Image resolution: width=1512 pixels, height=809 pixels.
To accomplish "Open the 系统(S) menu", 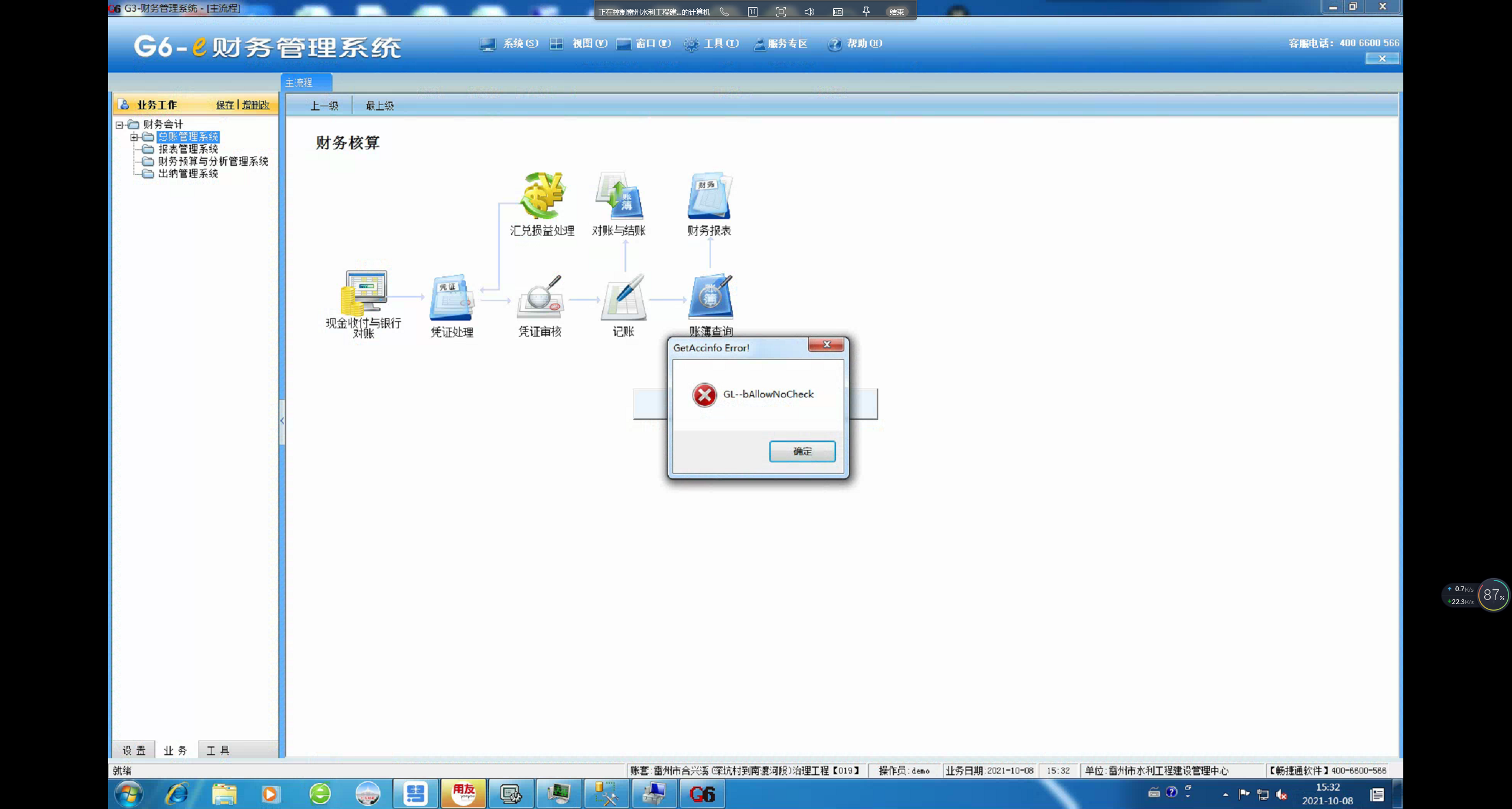I will (x=509, y=43).
